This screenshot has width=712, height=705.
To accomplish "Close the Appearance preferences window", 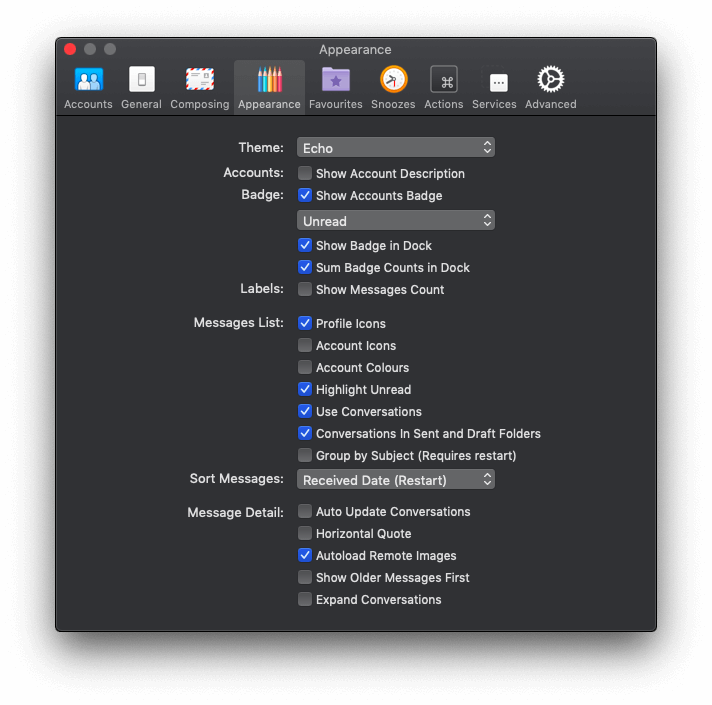I will 70,49.
